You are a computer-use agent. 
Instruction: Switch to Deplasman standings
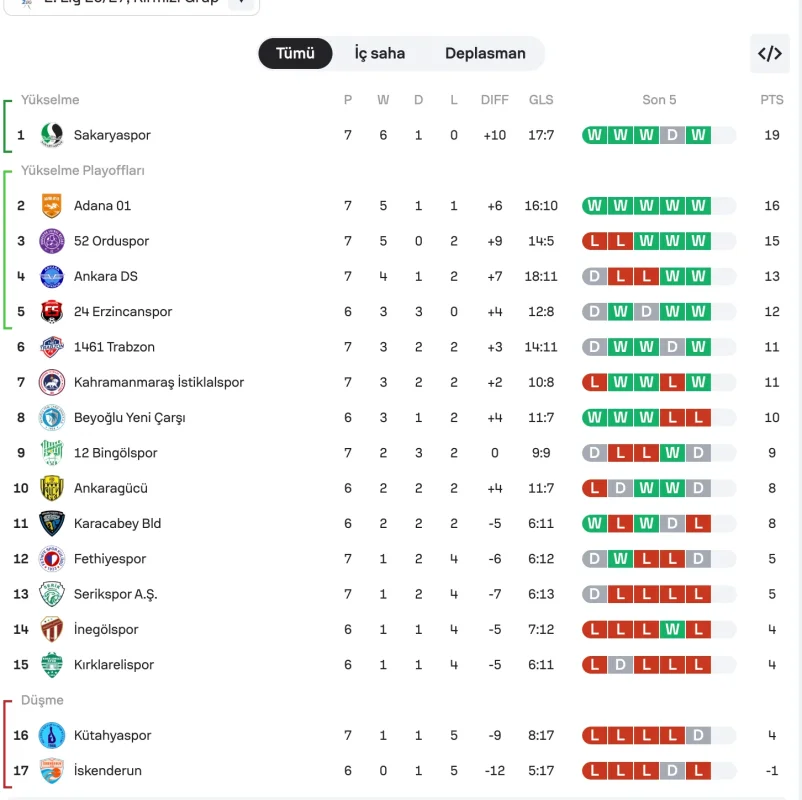485,53
